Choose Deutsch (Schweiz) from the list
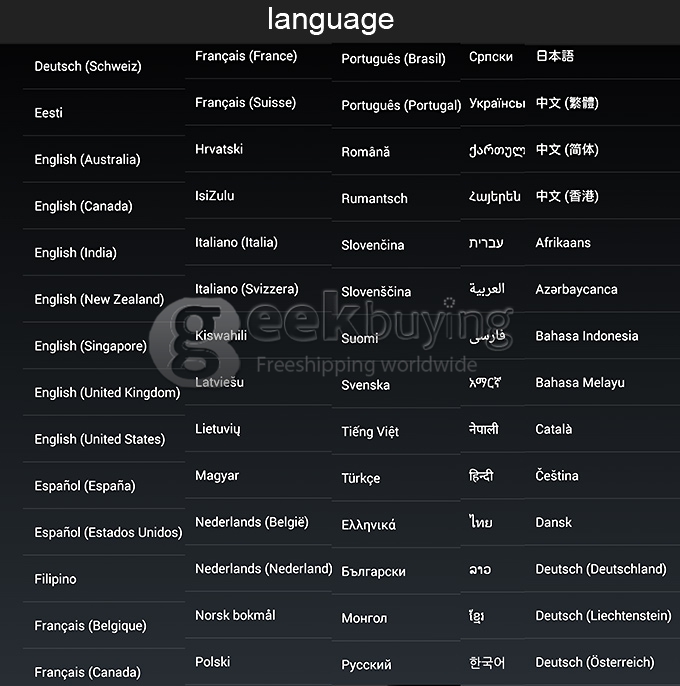This screenshot has width=680, height=686. (88, 67)
